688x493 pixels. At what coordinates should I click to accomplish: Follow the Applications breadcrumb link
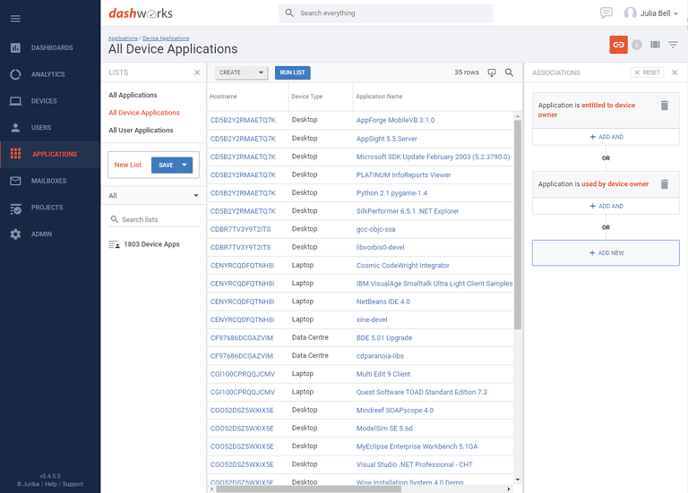pos(123,38)
